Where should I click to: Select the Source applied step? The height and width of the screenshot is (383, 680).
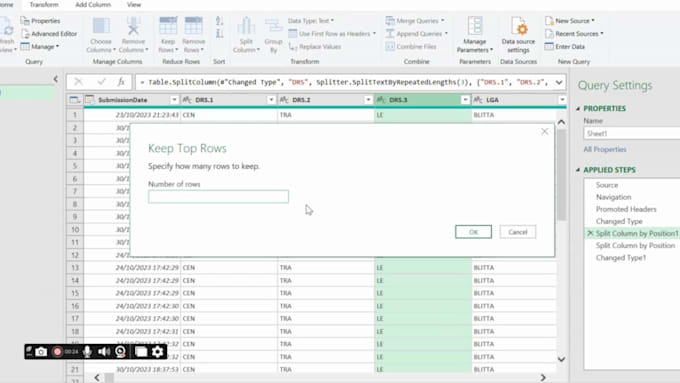click(x=607, y=185)
